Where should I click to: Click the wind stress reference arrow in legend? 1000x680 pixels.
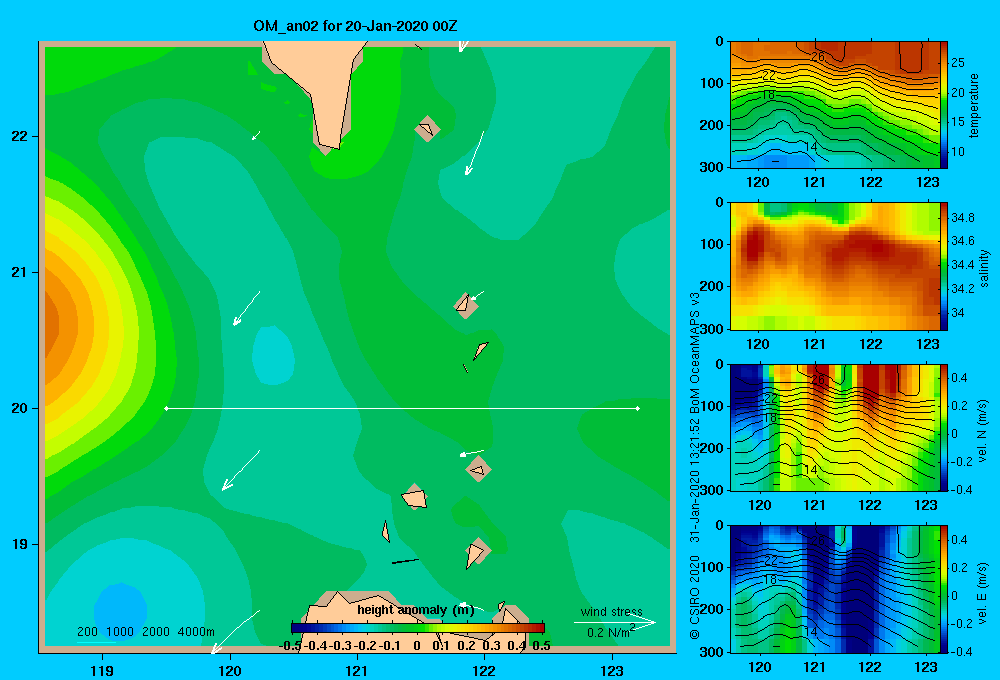[x=614, y=622]
